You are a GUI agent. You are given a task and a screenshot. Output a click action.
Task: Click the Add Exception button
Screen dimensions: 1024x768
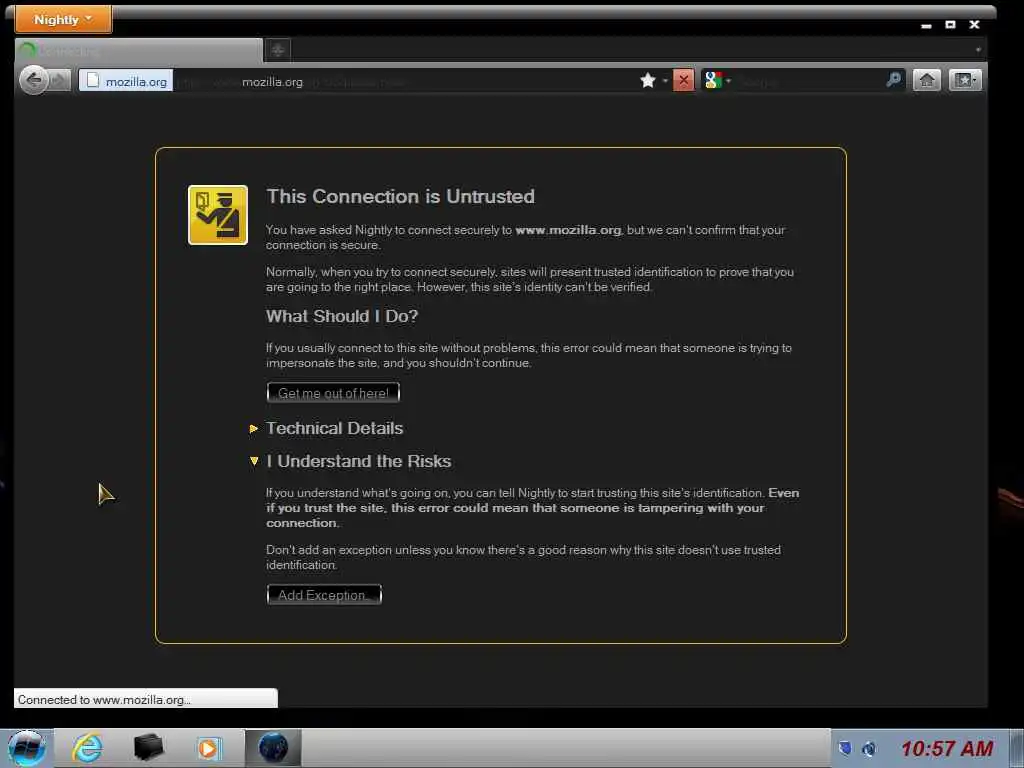pos(324,594)
